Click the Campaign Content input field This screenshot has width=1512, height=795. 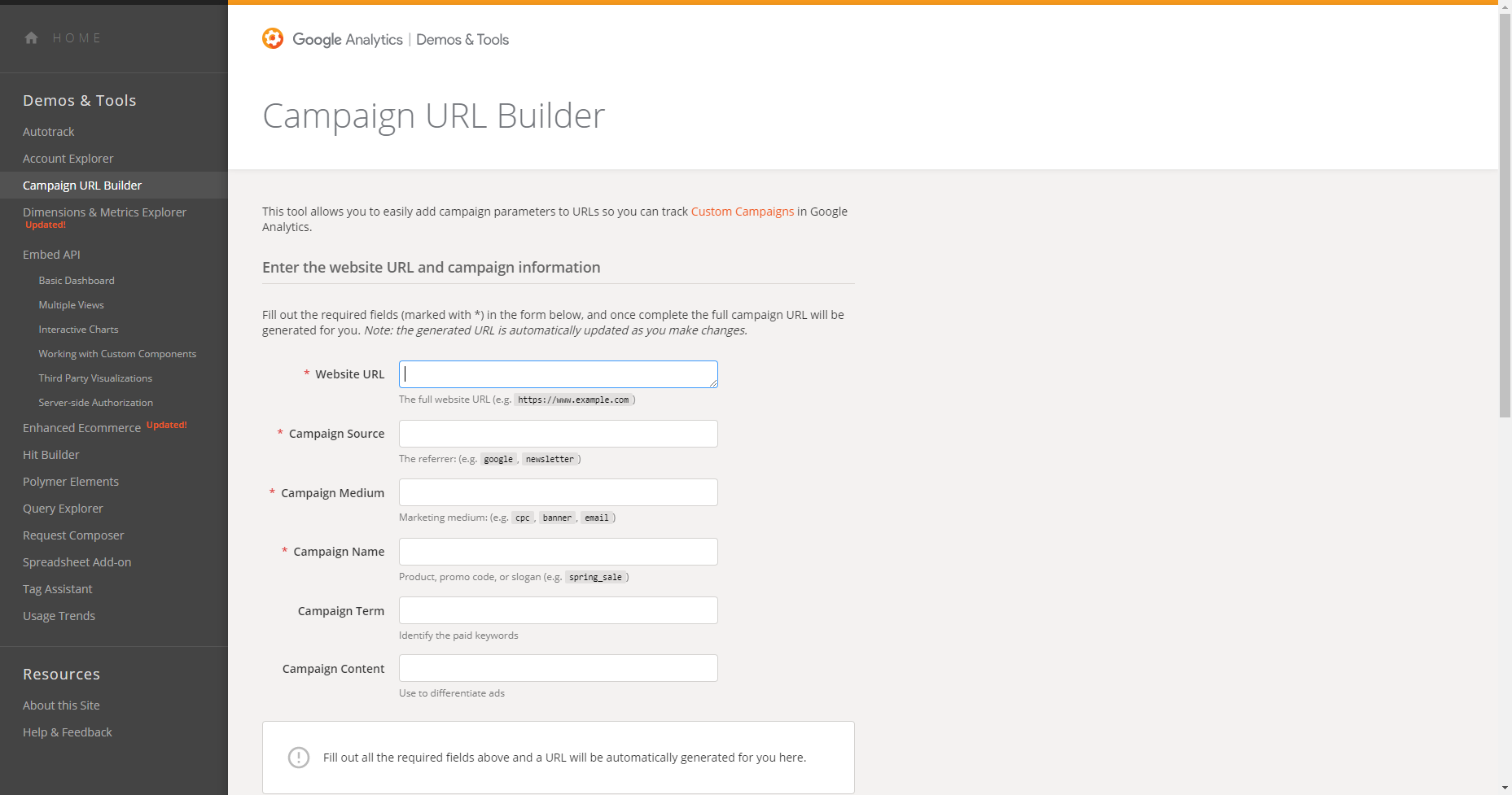[x=559, y=668]
